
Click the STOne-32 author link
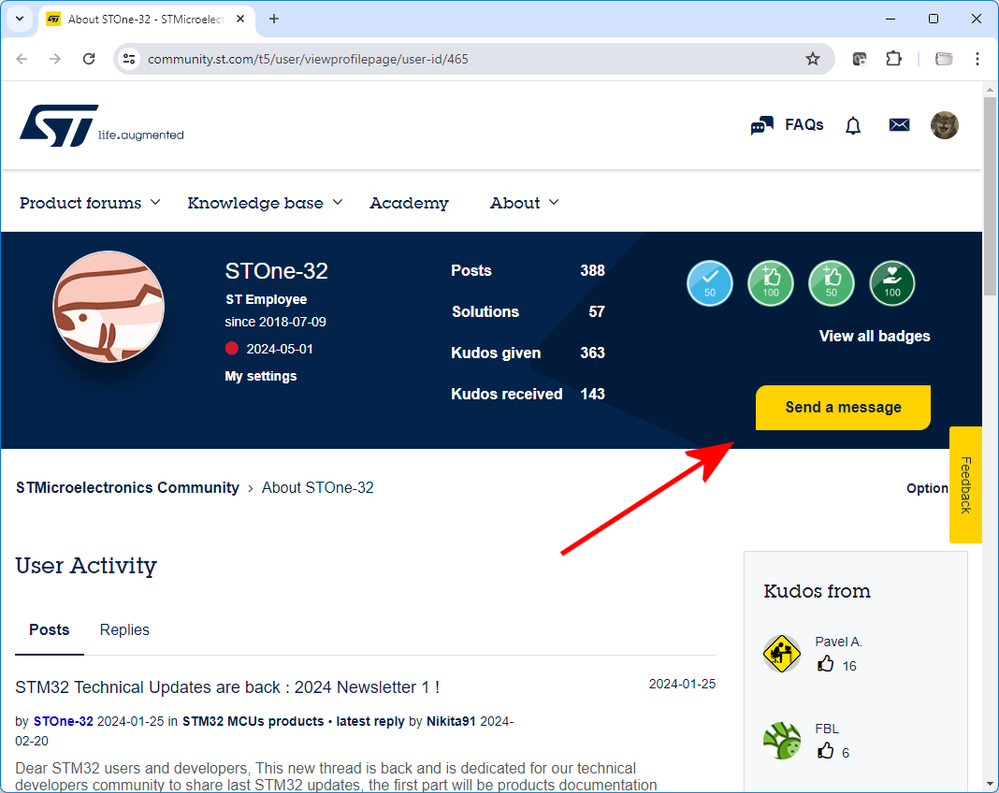coord(63,721)
